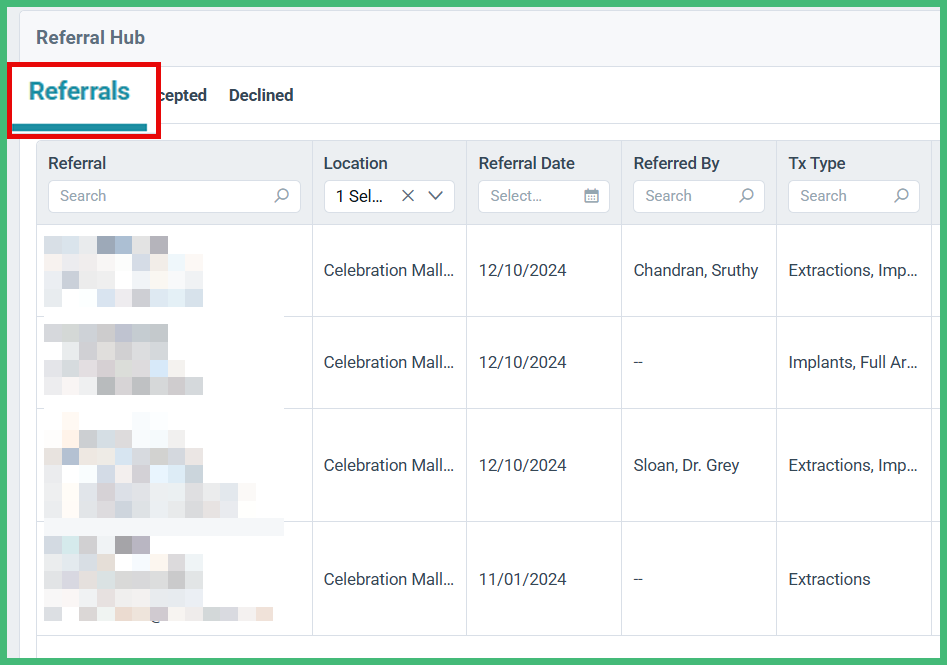
Task: Select the Referrals tab
Action: [x=79, y=91]
